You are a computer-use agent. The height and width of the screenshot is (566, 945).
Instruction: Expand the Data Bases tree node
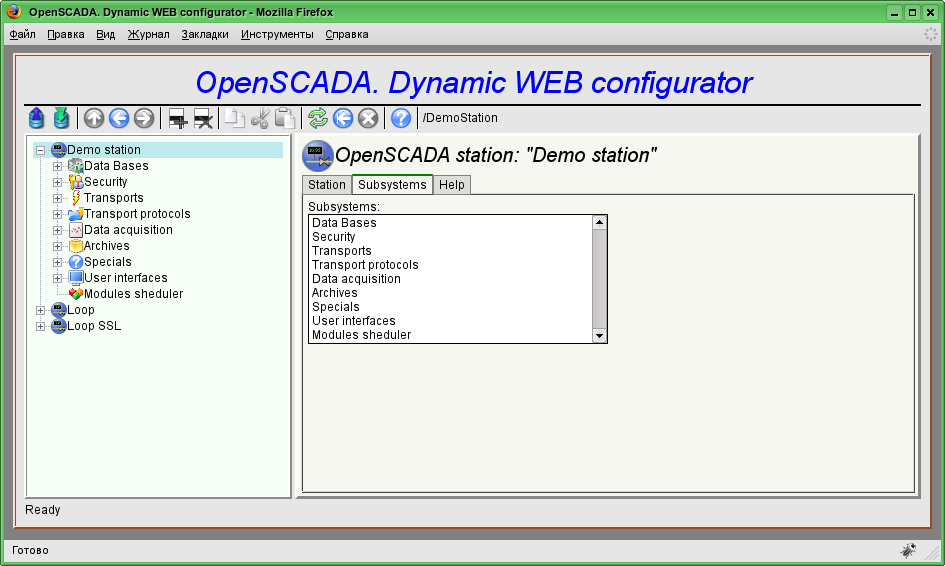57,166
